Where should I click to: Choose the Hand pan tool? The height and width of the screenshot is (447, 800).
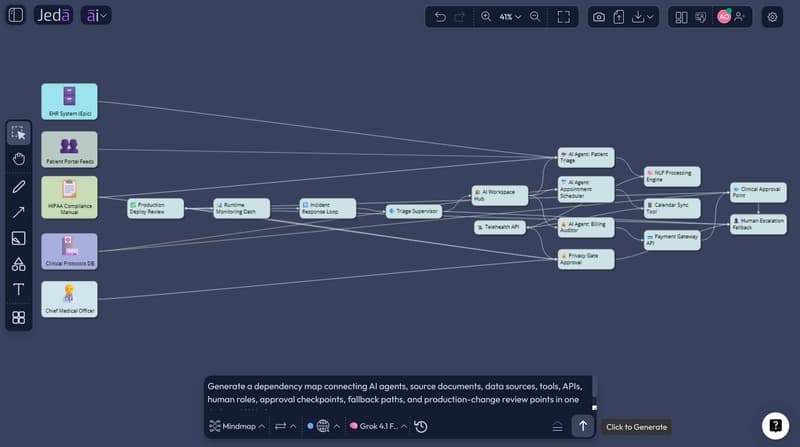tap(19, 159)
